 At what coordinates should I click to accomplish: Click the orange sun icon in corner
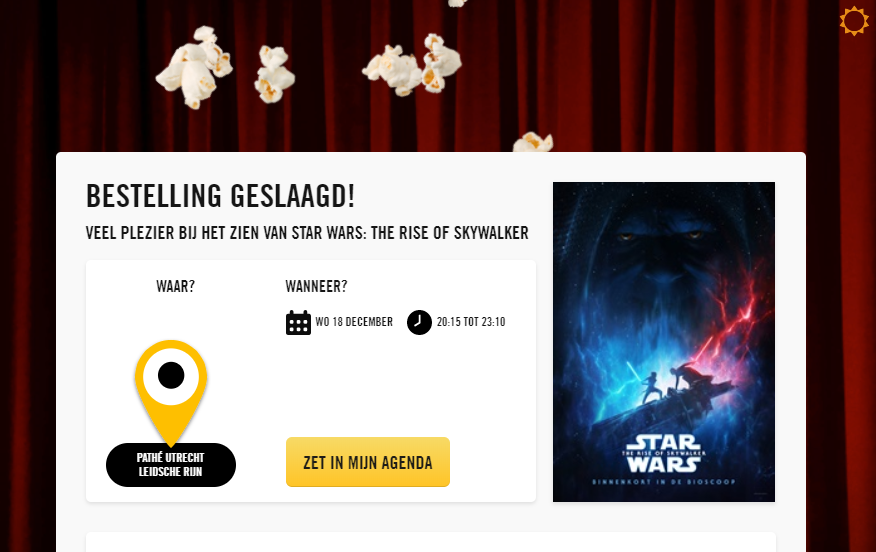(854, 21)
